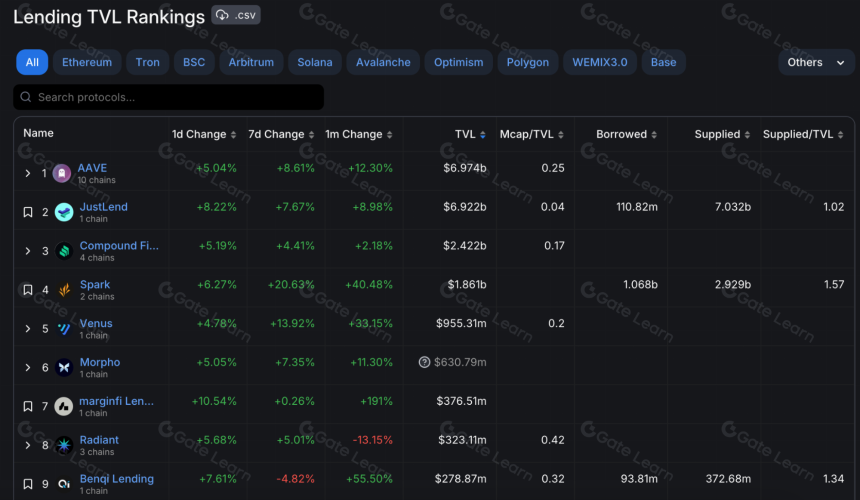Select JustLend Borrowed value 110.82m
Image resolution: width=860 pixels, height=500 pixels.
(637, 207)
